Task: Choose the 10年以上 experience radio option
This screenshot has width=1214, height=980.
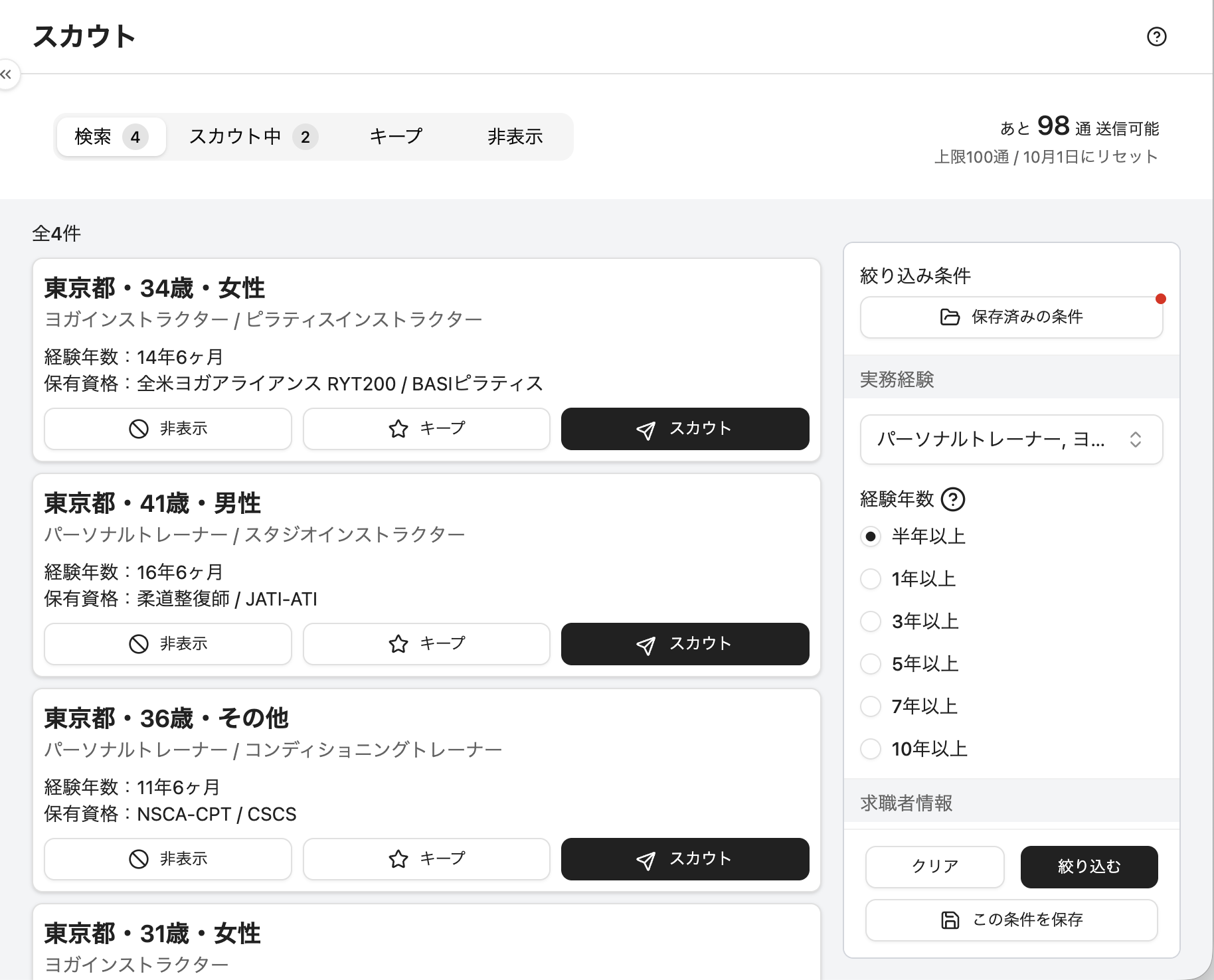Action: [870, 749]
